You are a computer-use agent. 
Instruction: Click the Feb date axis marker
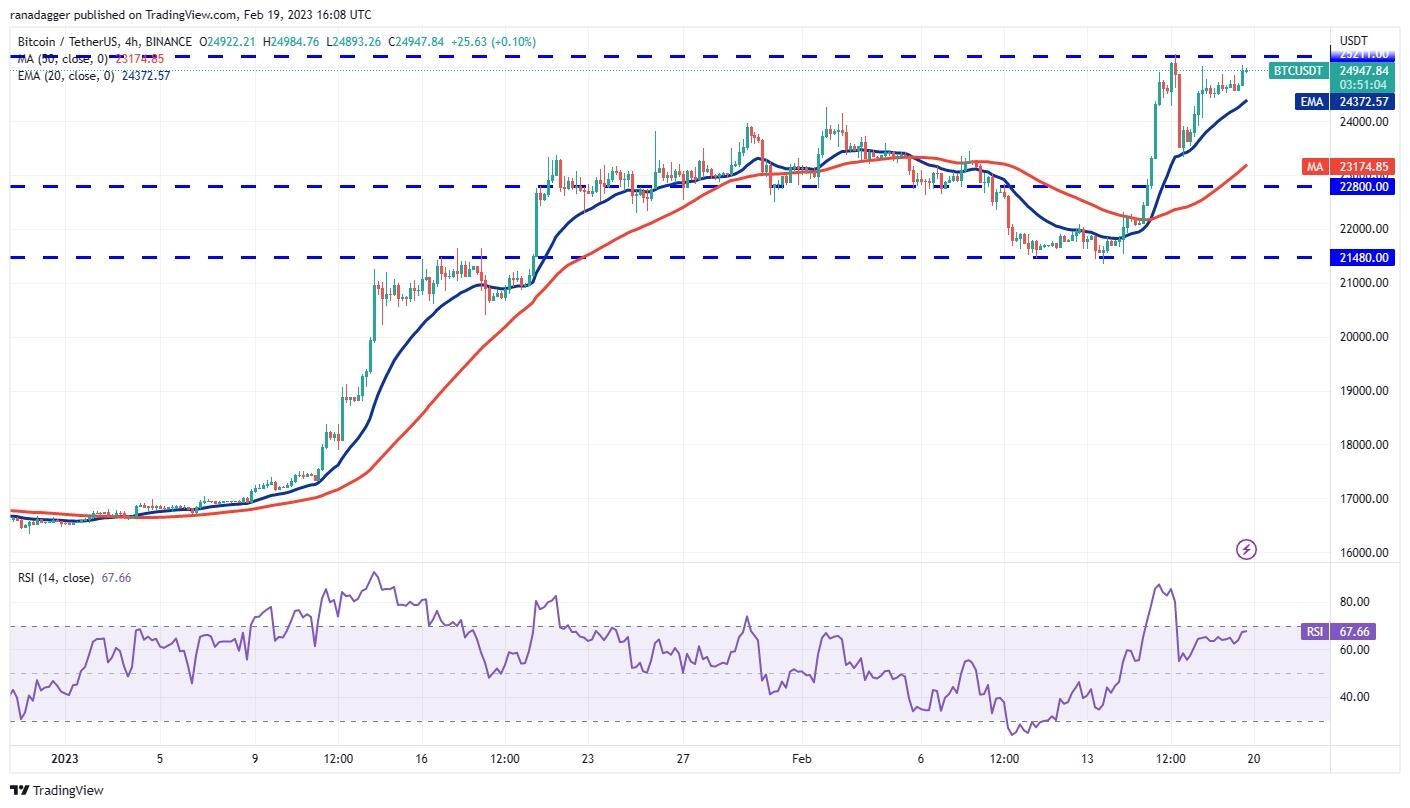pyautogui.click(x=803, y=759)
